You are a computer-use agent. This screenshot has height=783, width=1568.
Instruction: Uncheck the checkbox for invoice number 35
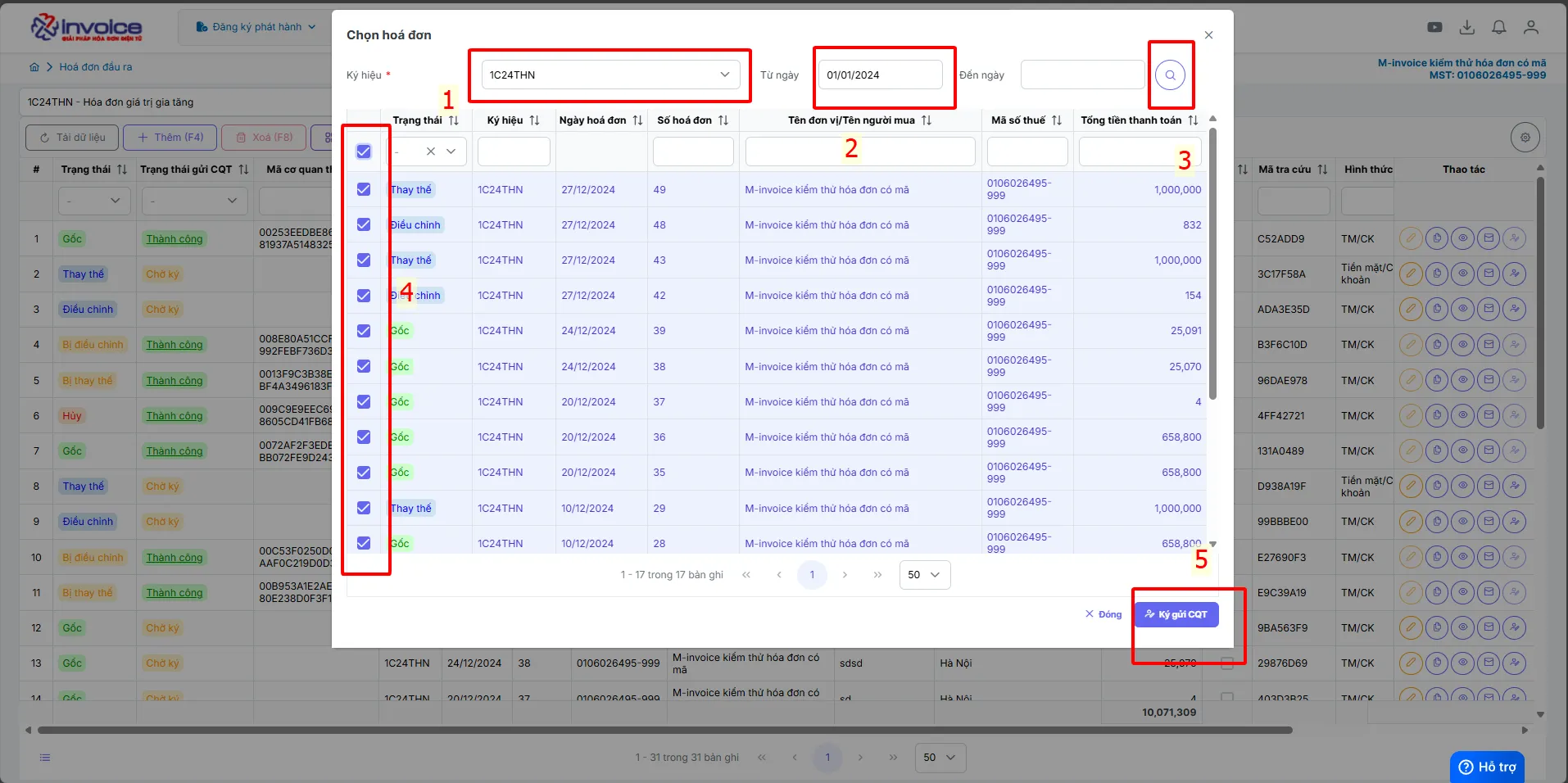click(364, 473)
